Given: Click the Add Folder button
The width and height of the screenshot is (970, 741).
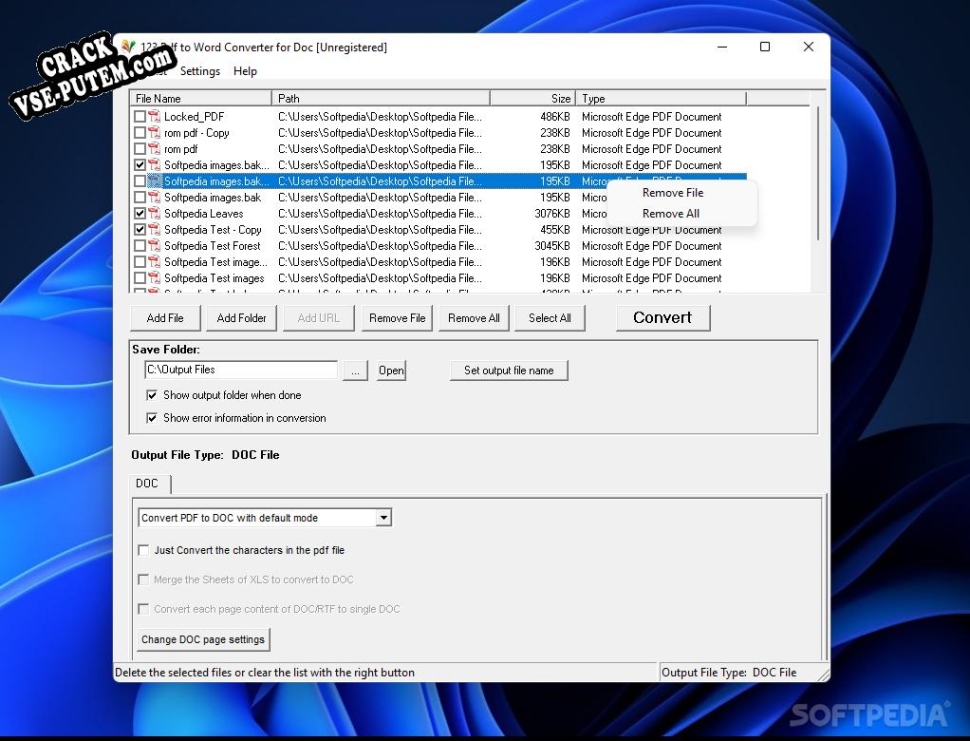Looking at the screenshot, I should click(242, 318).
